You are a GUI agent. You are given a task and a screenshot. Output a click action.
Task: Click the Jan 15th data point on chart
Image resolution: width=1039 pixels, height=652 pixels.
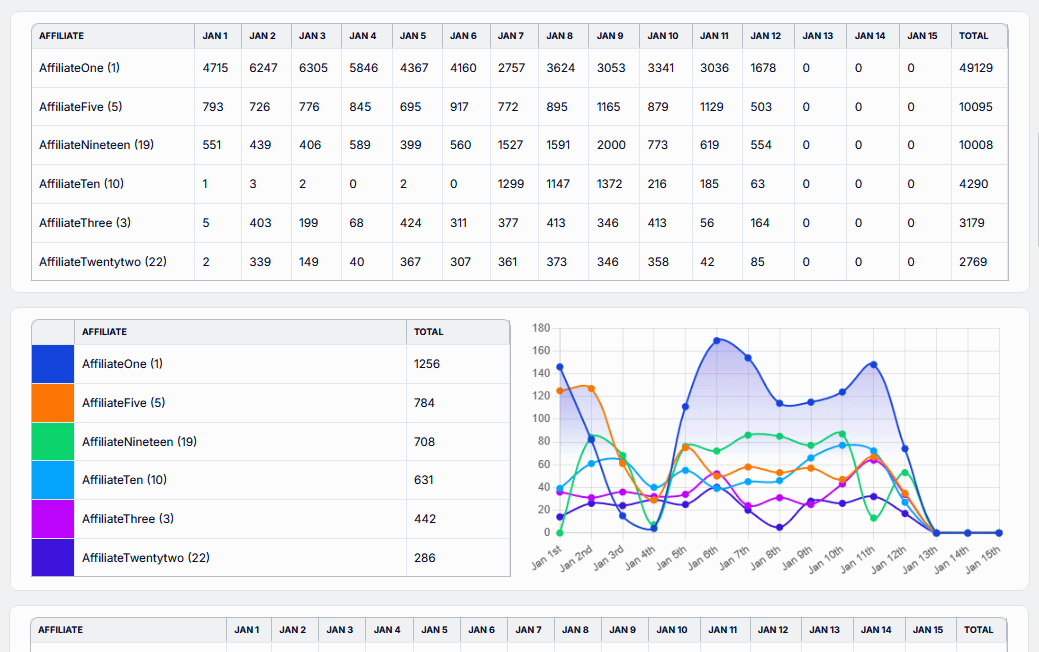pos(999,533)
